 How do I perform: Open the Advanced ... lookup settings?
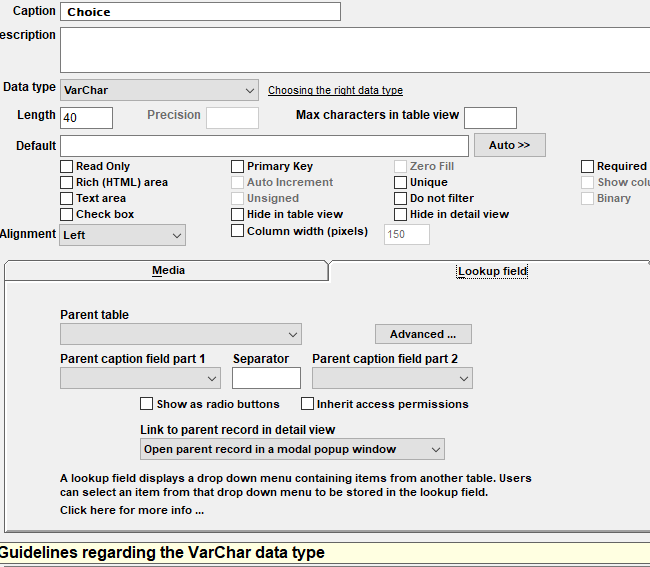(x=423, y=334)
